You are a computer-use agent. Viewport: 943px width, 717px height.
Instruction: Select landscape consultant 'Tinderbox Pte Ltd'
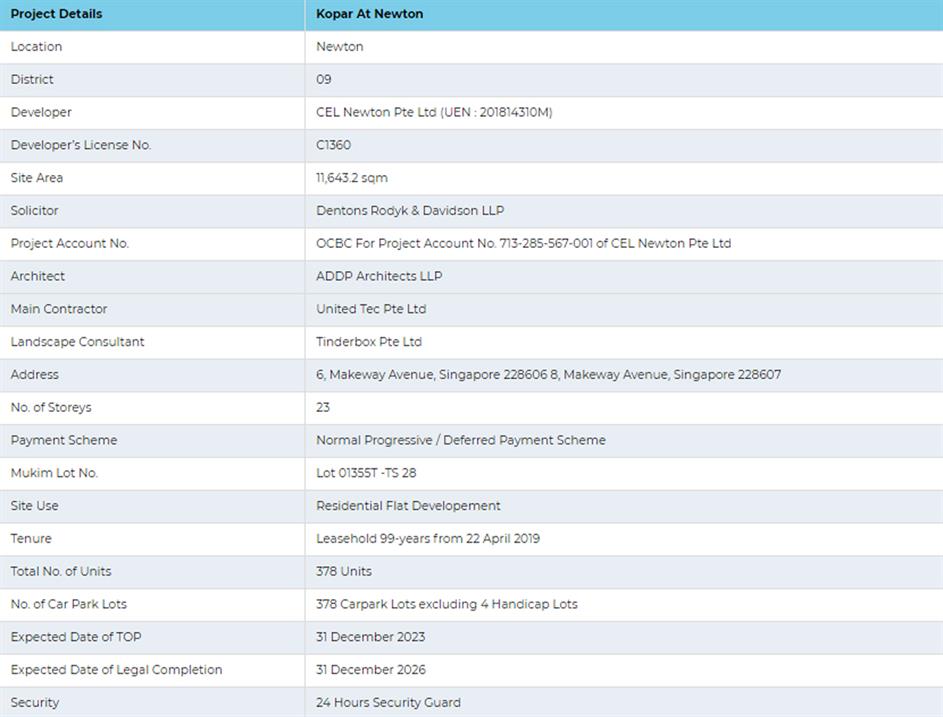tap(369, 342)
